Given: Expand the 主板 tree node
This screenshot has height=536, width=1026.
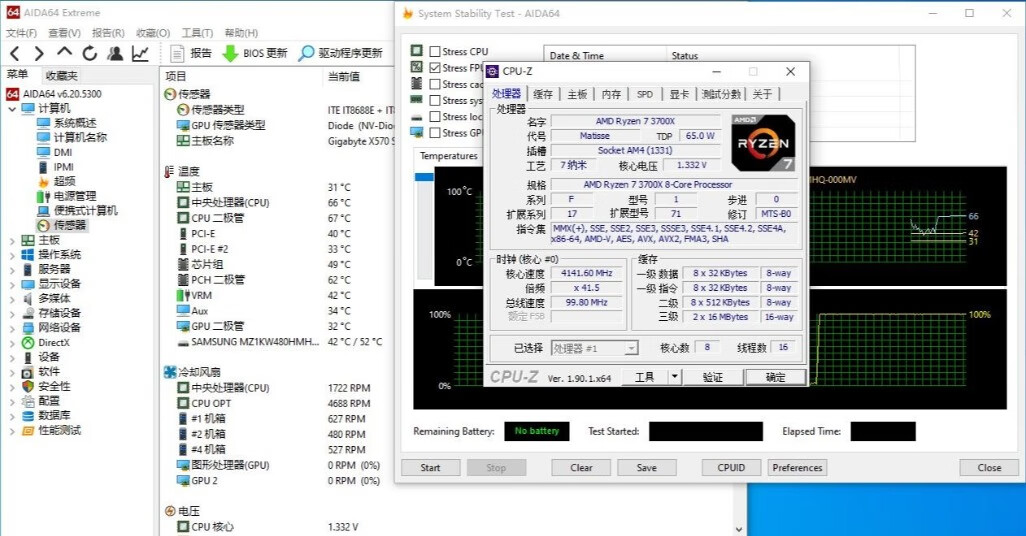Looking at the screenshot, I should pos(12,241).
